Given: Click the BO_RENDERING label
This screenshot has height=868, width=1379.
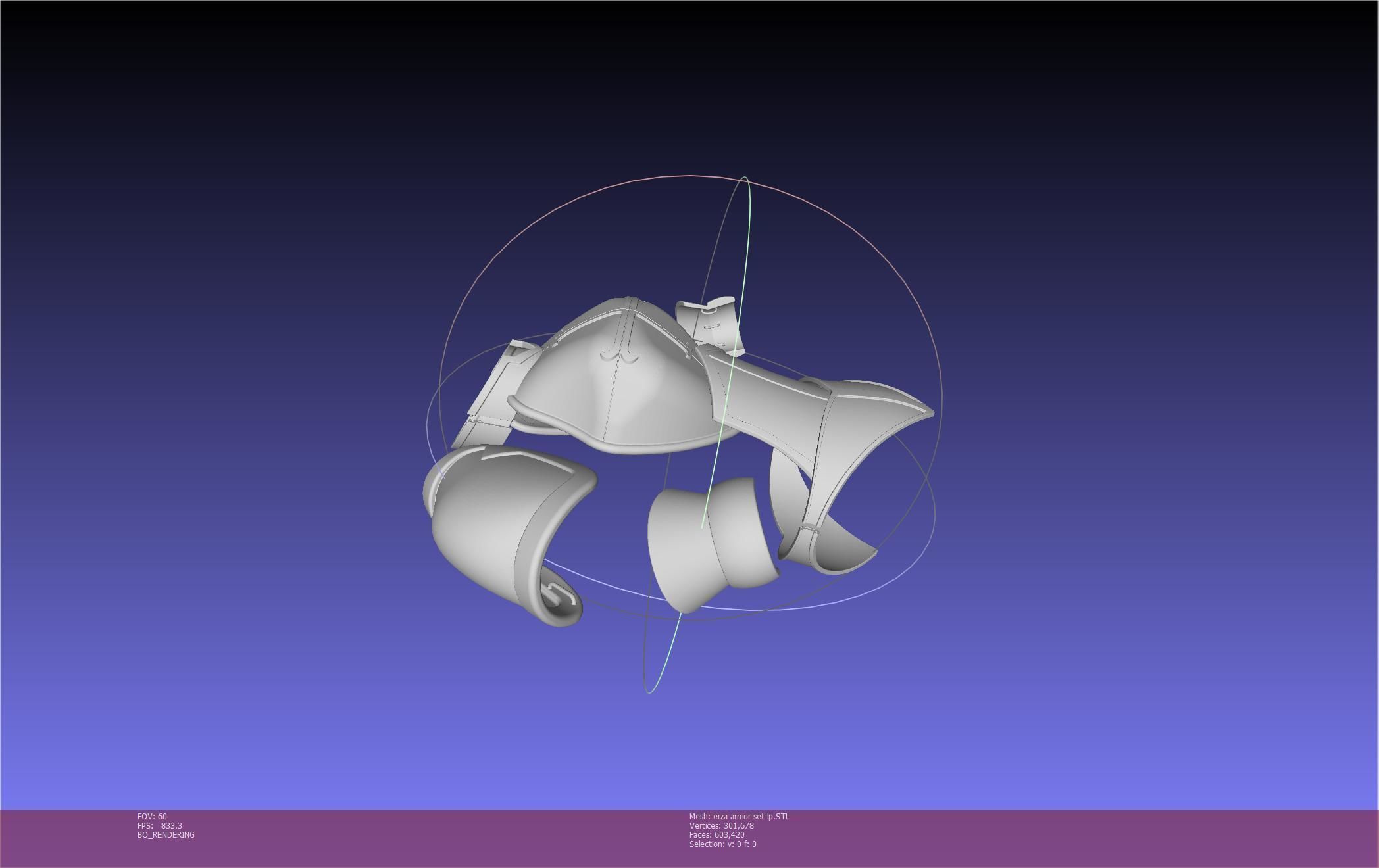Looking at the screenshot, I should tap(166, 835).
